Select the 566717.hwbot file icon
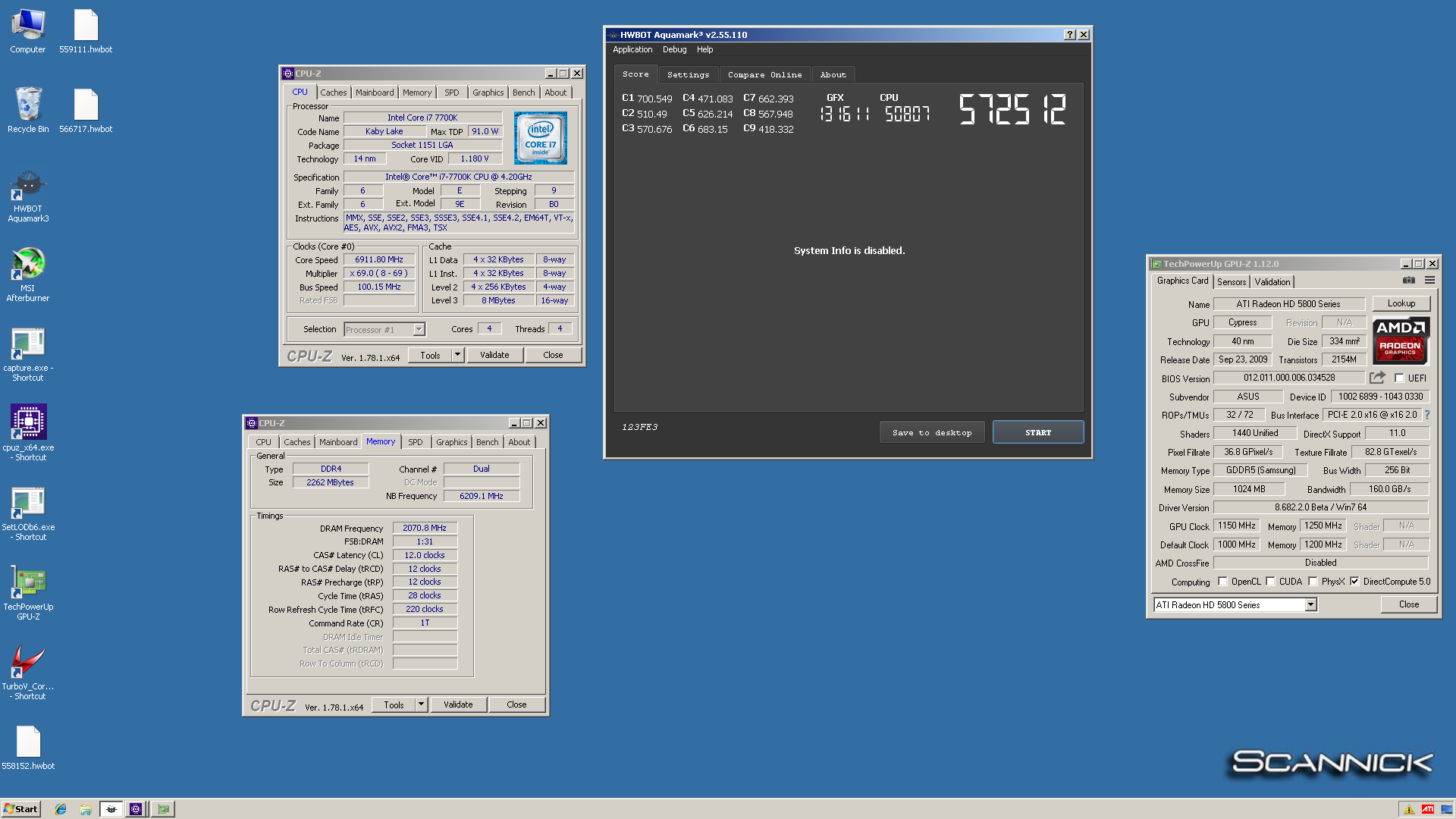The image size is (1456, 819). point(86,111)
